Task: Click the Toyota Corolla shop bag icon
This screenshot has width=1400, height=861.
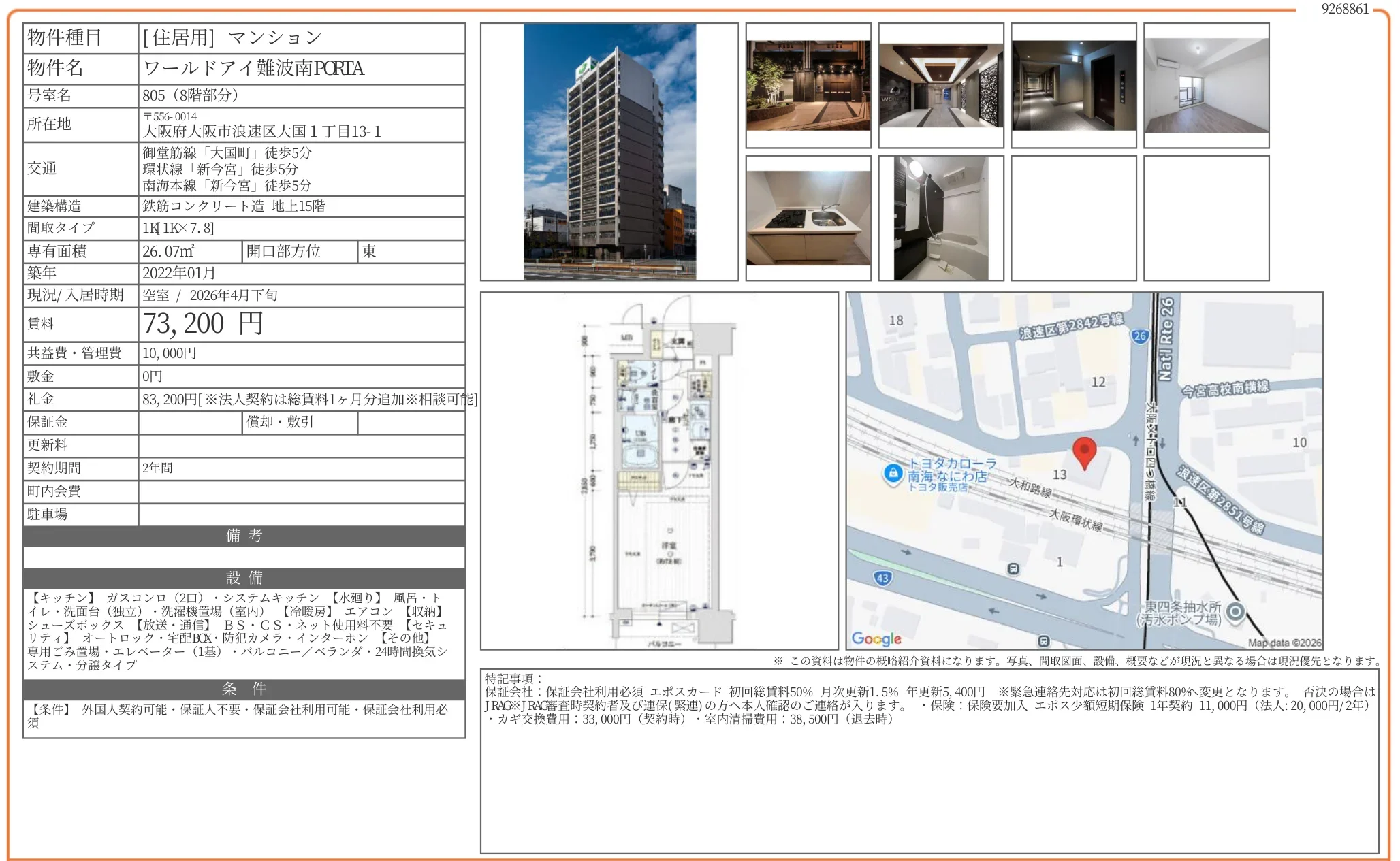Action: point(893,473)
